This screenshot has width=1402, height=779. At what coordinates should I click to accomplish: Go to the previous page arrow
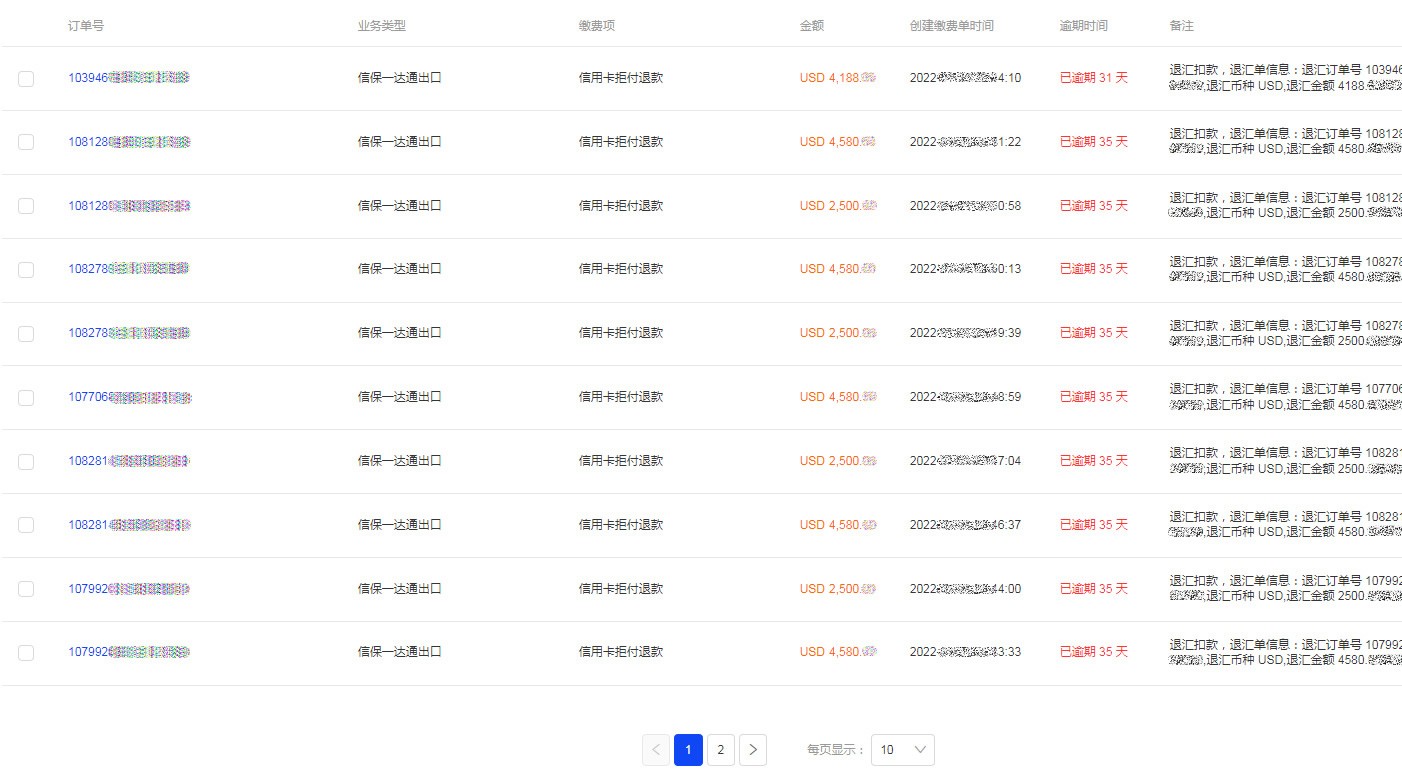coord(656,750)
